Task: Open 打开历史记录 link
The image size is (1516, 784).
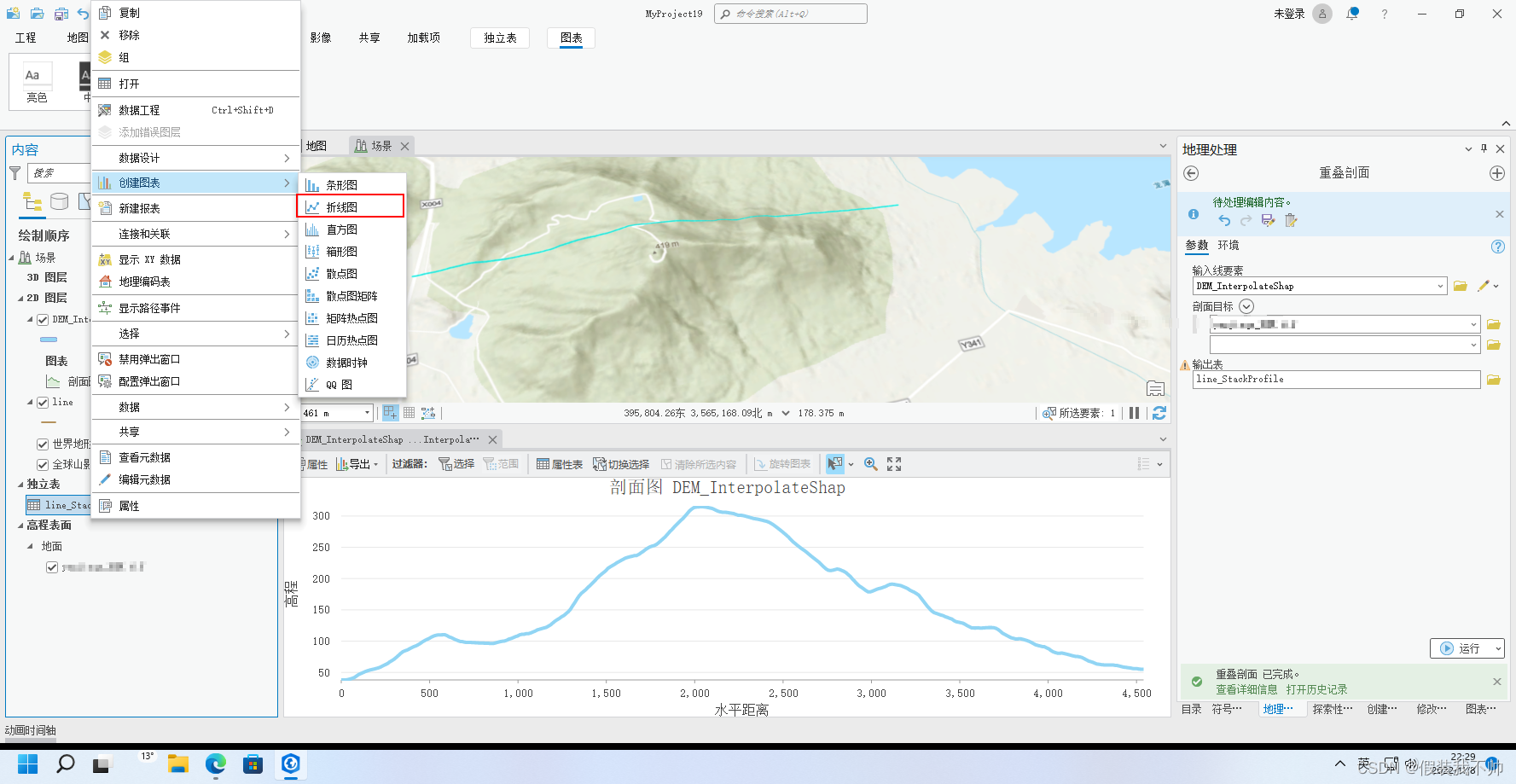Action: pos(1317,689)
